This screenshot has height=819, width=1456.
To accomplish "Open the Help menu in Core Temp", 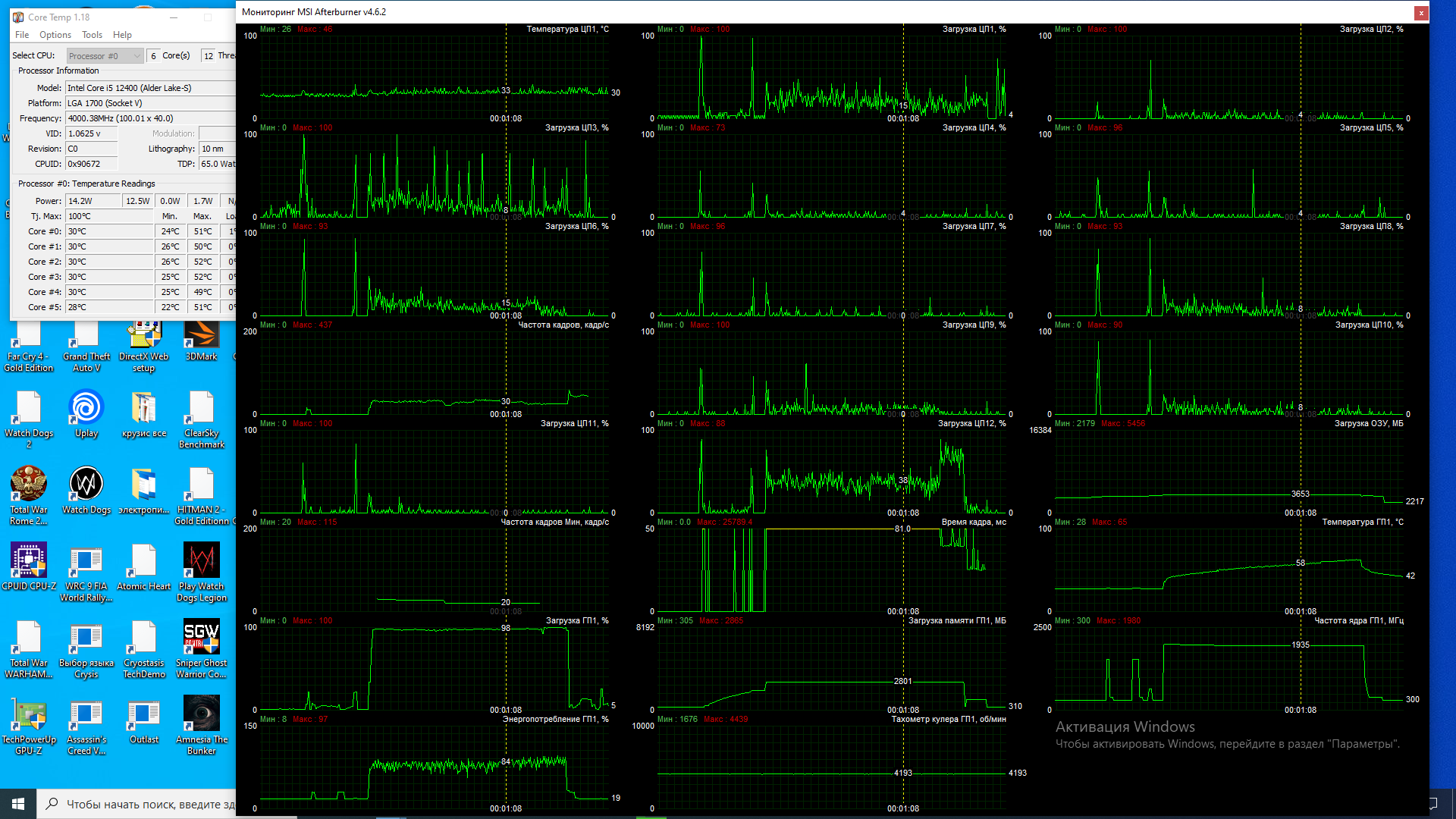I will [x=122, y=35].
